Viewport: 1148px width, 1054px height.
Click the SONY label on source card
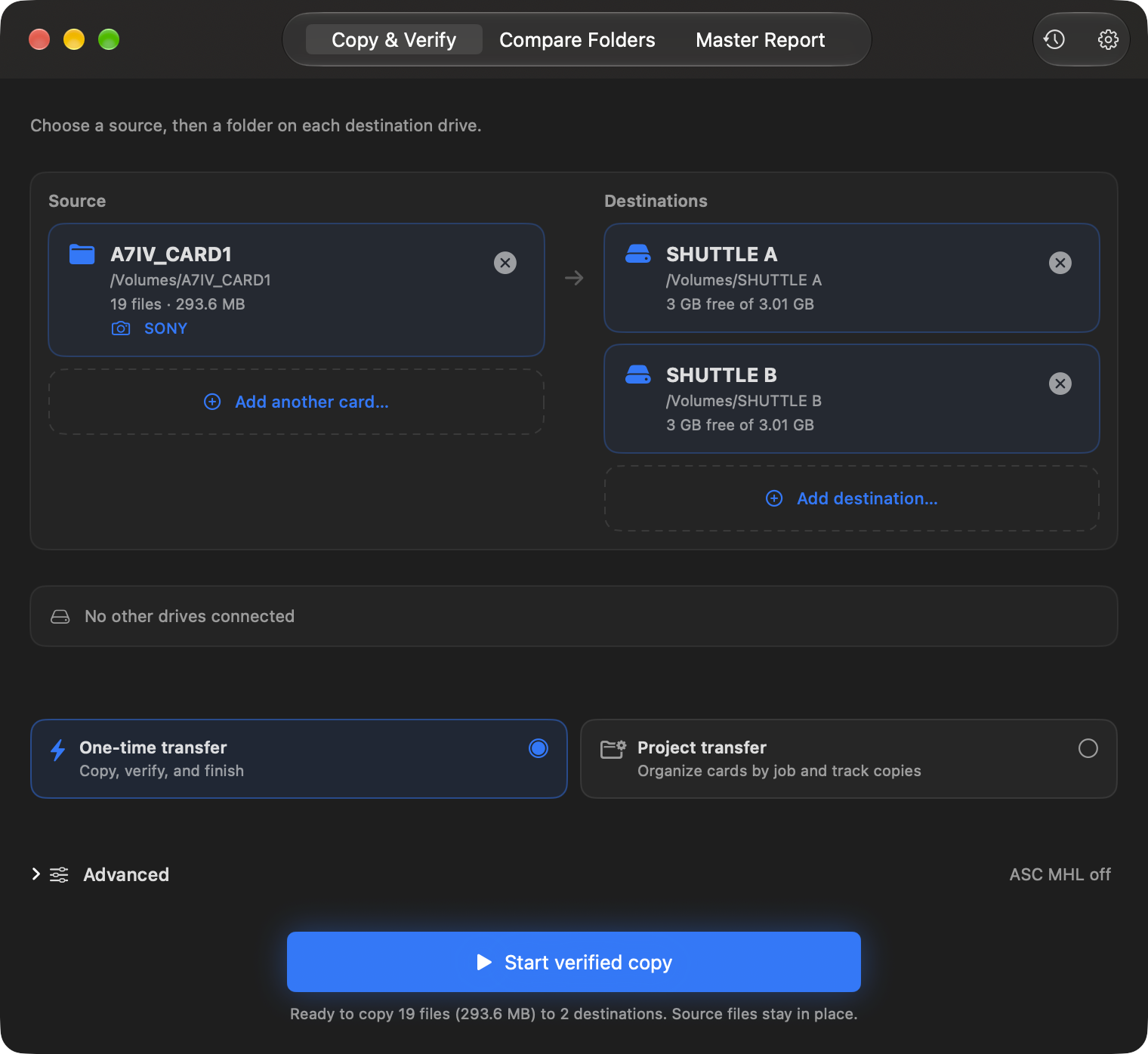tap(165, 328)
